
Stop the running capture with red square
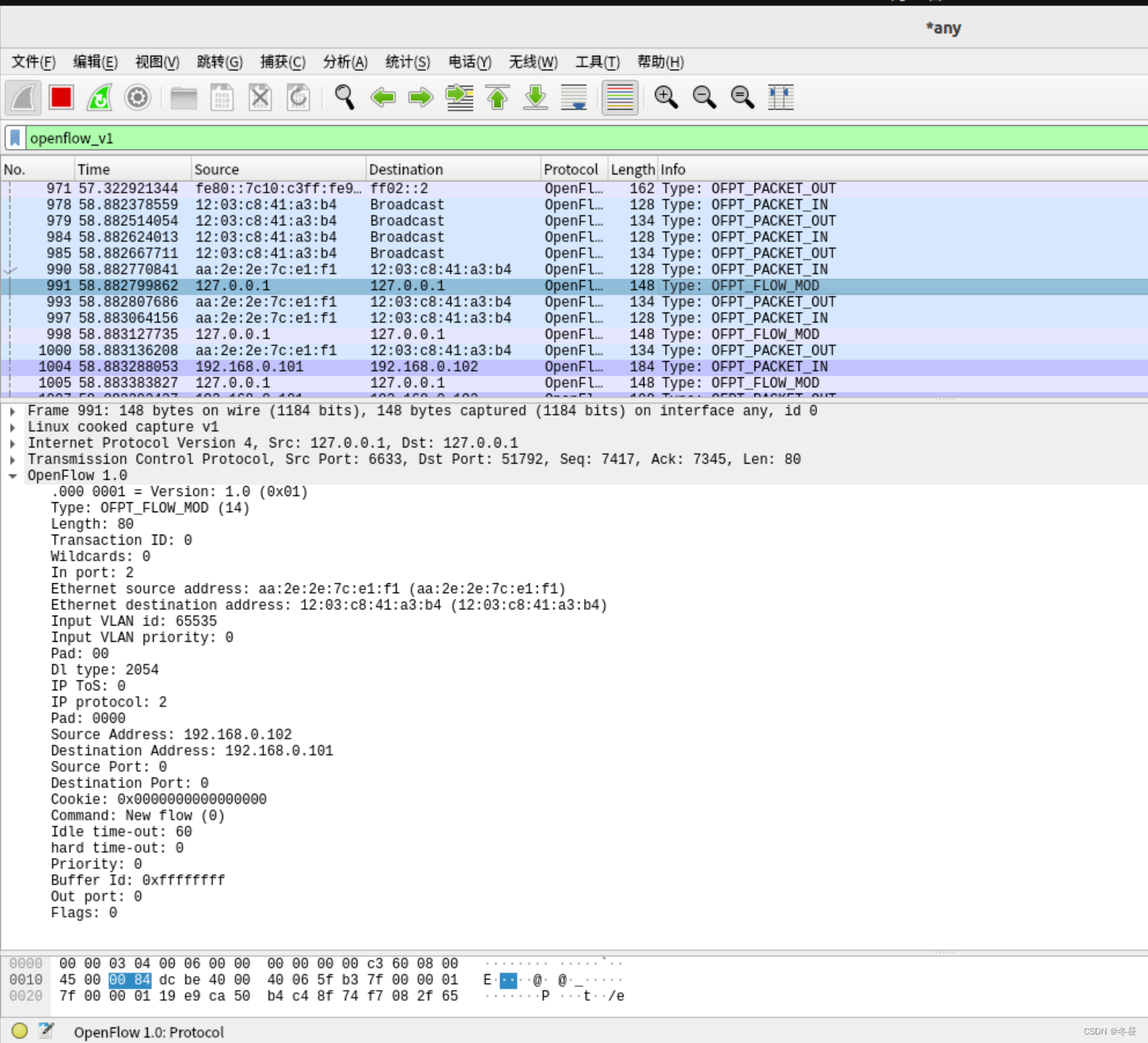[x=61, y=97]
